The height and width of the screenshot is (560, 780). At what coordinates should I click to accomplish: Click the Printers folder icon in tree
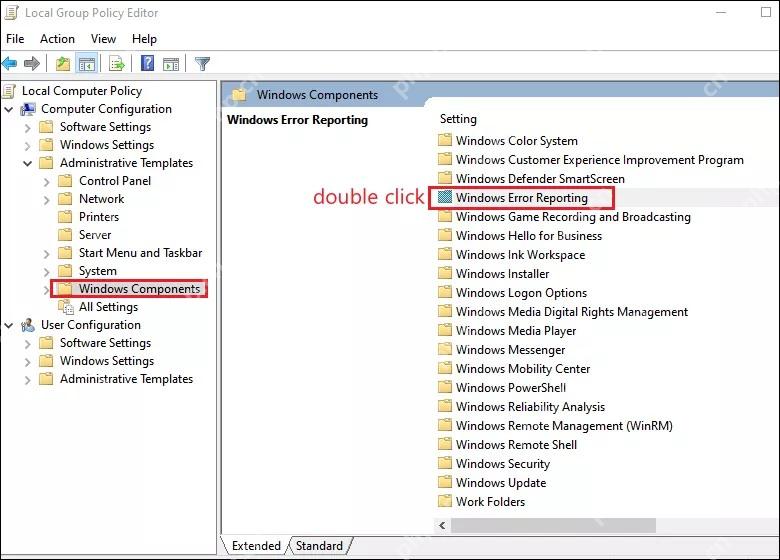(x=65, y=217)
